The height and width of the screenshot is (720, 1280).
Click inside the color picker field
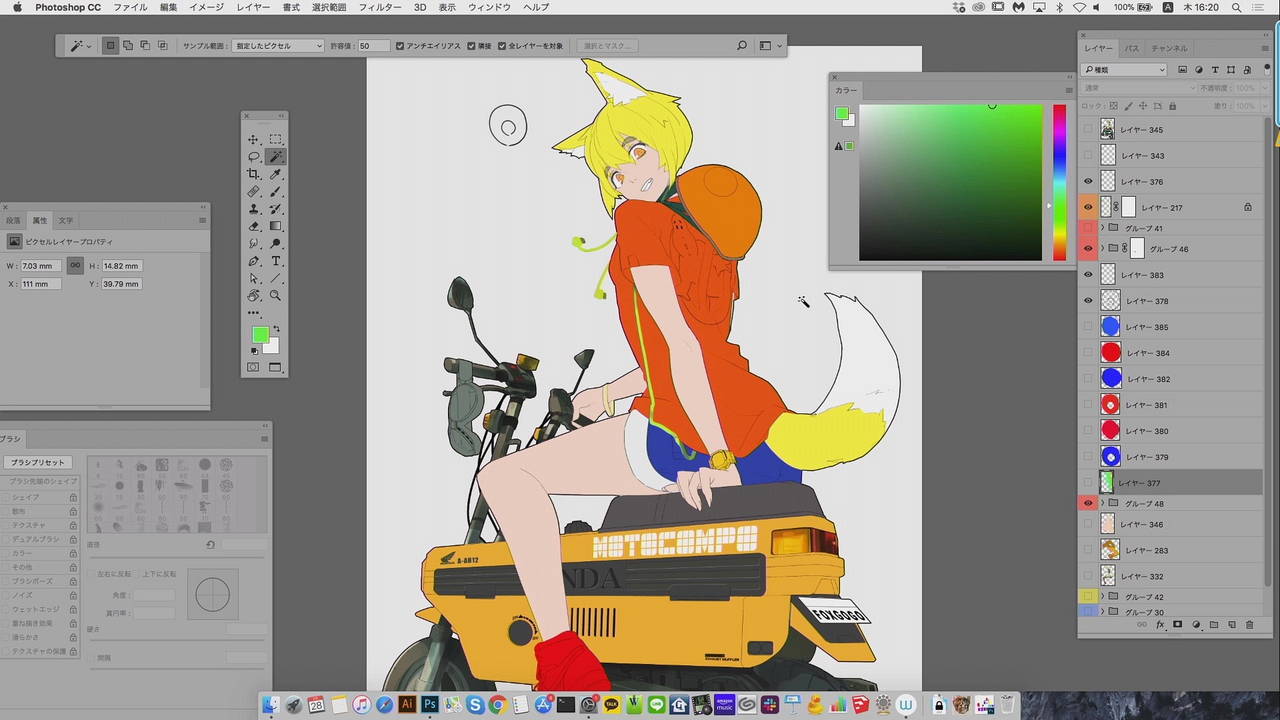tap(950, 182)
